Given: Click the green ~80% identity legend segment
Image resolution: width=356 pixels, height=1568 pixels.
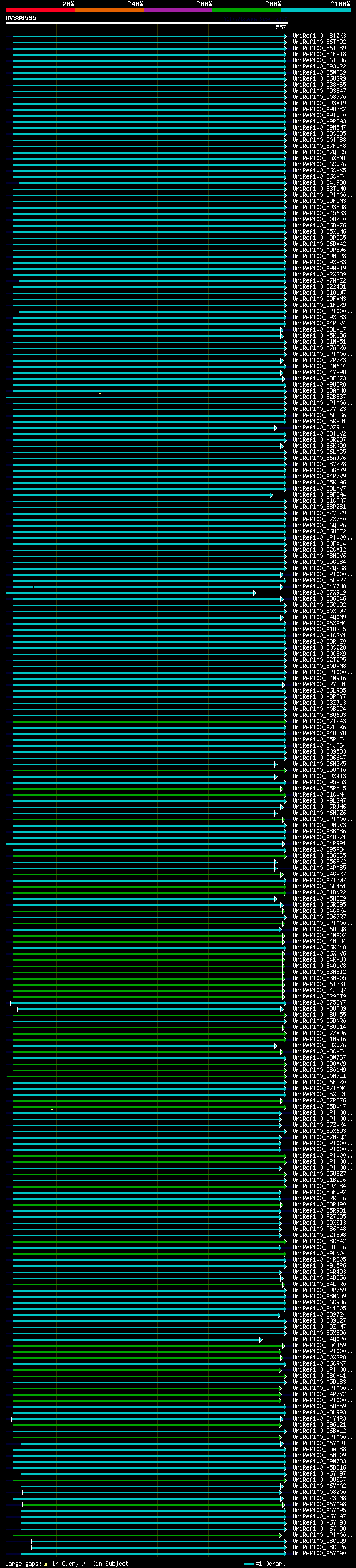Looking at the screenshot, I should click(247, 10).
